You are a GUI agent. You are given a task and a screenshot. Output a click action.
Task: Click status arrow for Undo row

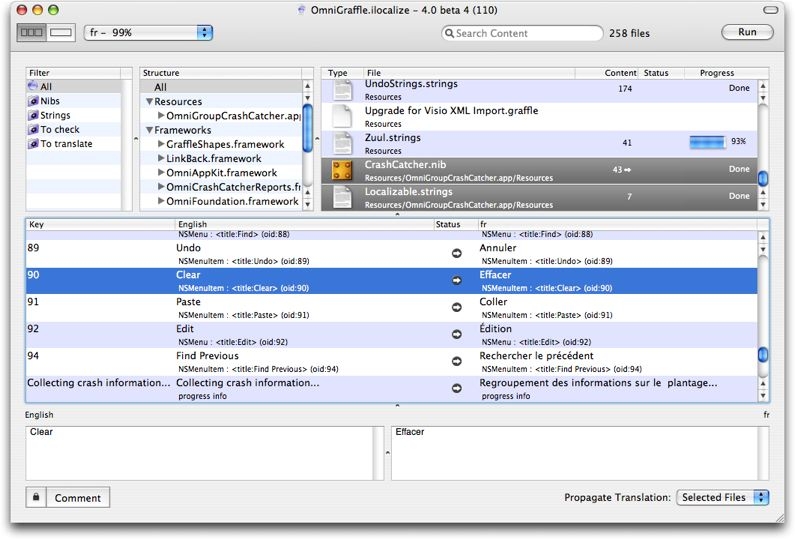tap(456, 253)
